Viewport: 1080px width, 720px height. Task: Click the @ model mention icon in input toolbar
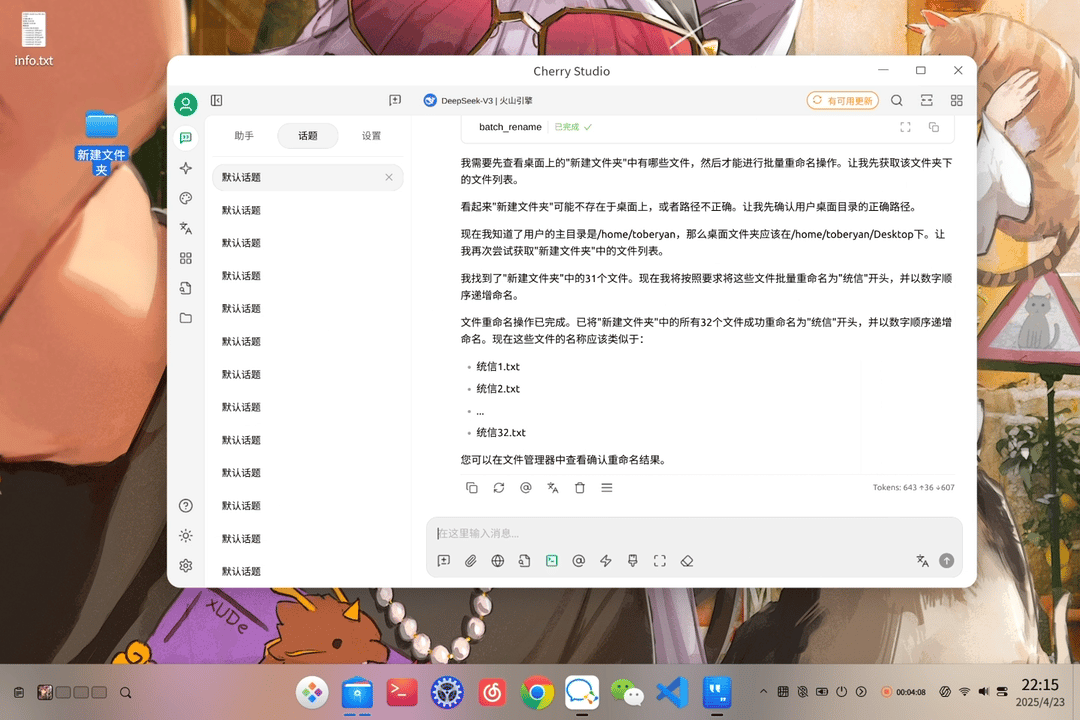pos(579,561)
